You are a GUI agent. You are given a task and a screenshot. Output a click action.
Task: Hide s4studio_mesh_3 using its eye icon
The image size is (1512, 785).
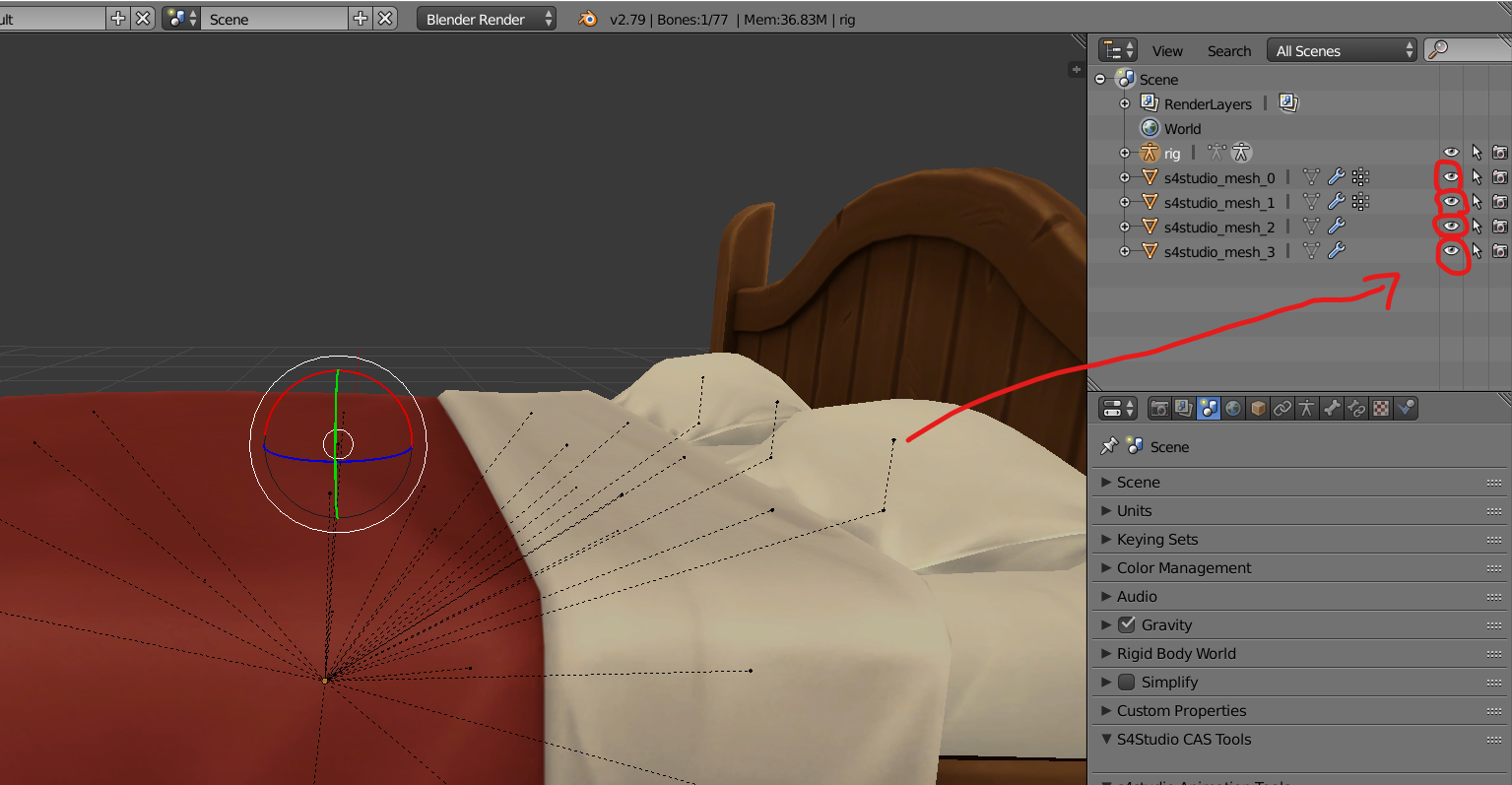tap(1451, 251)
